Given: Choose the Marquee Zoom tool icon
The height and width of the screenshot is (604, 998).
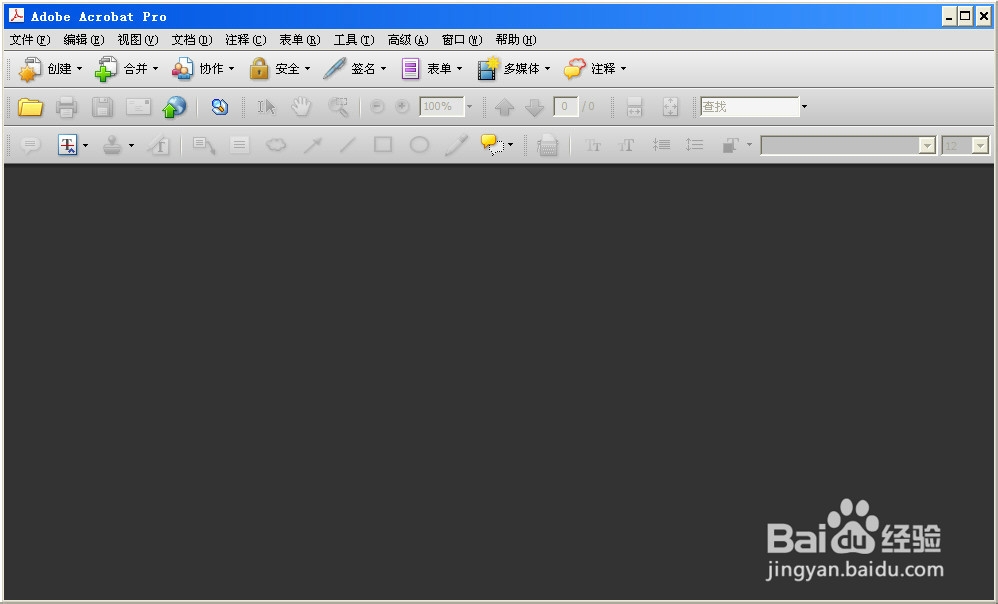Looking at the screenshot, I should click(338, 107).
